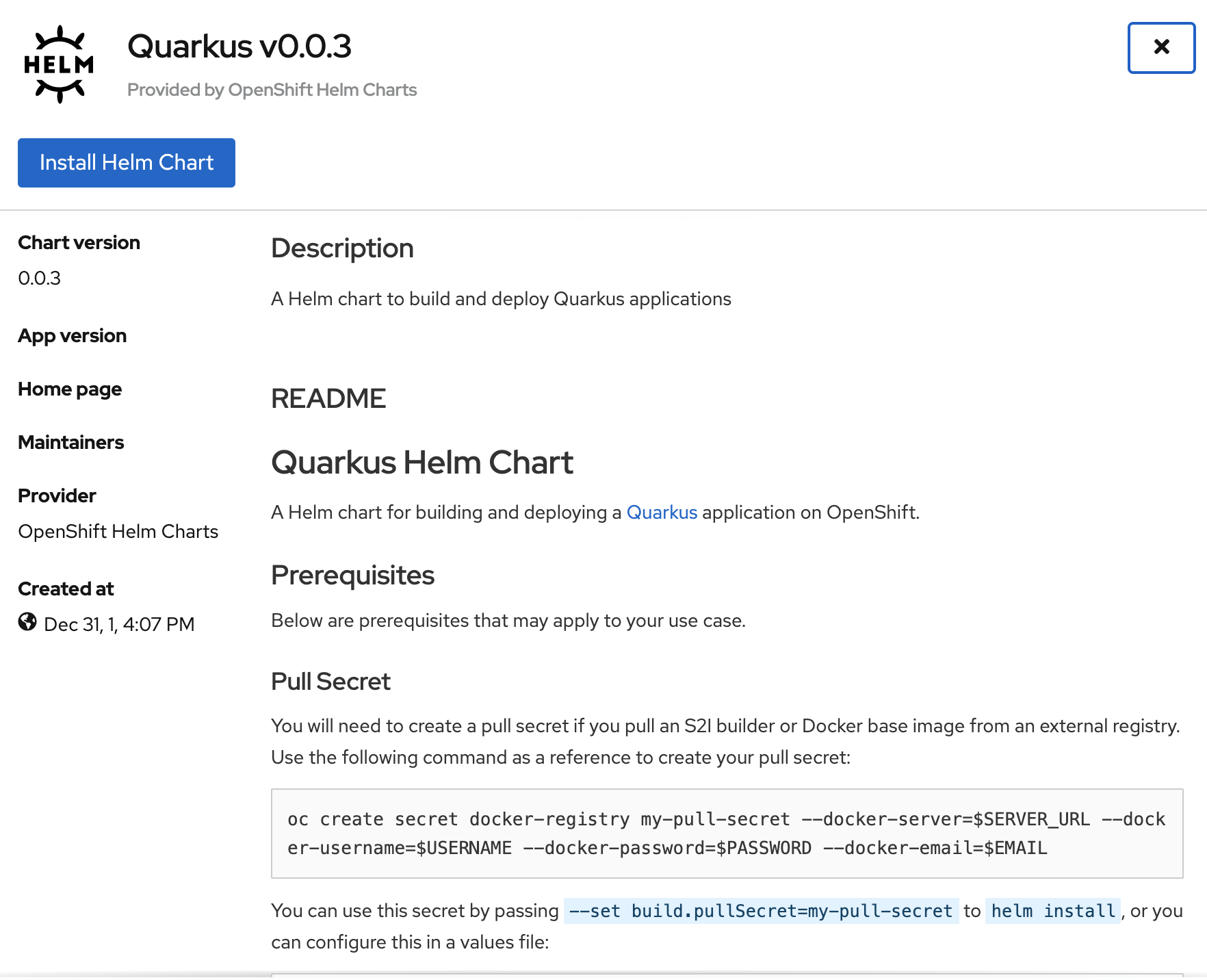Click the Description heading
1207x980 pixels.
(342, 248)
